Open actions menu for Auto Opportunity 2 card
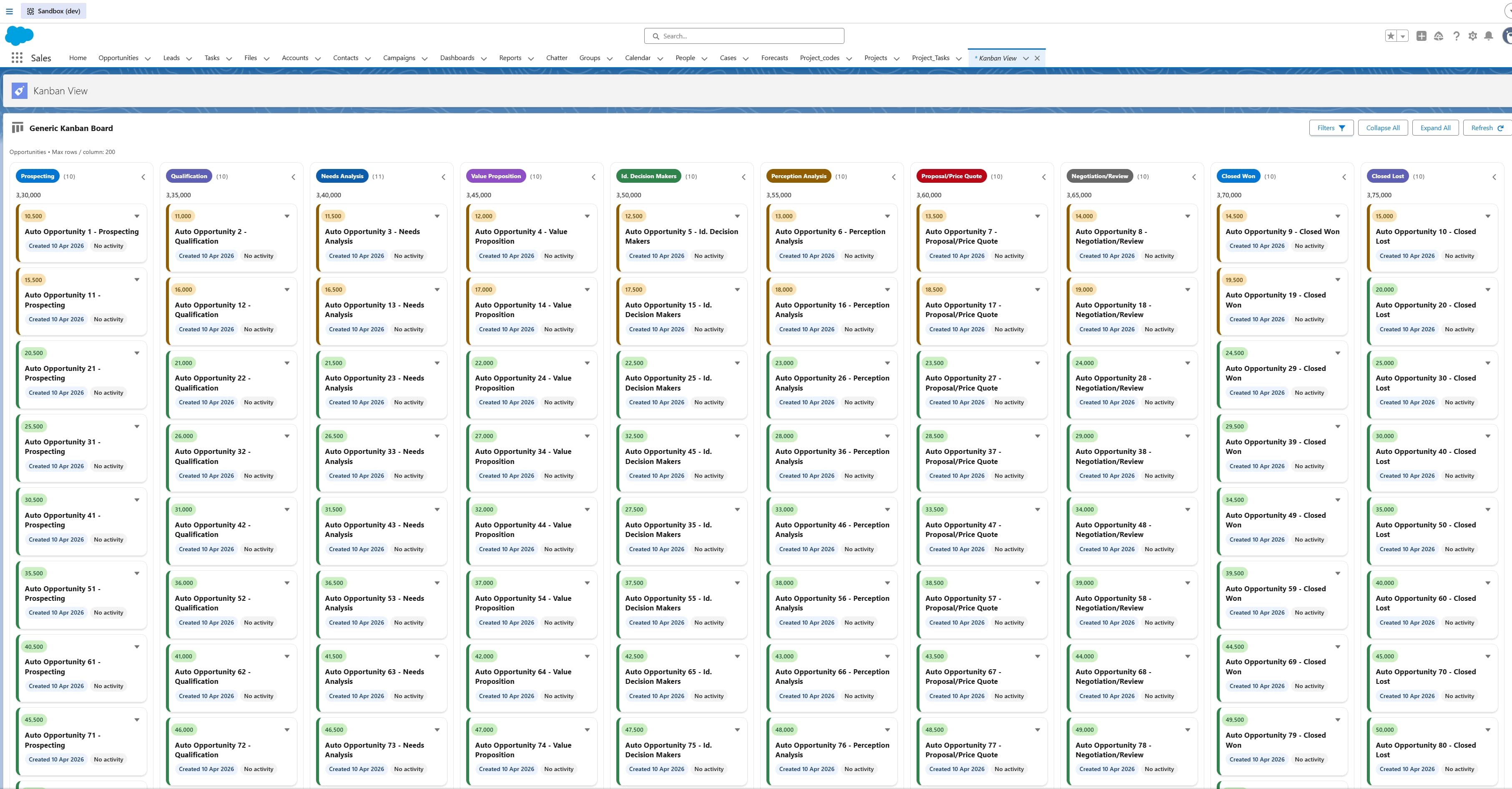 pos(287,216)
